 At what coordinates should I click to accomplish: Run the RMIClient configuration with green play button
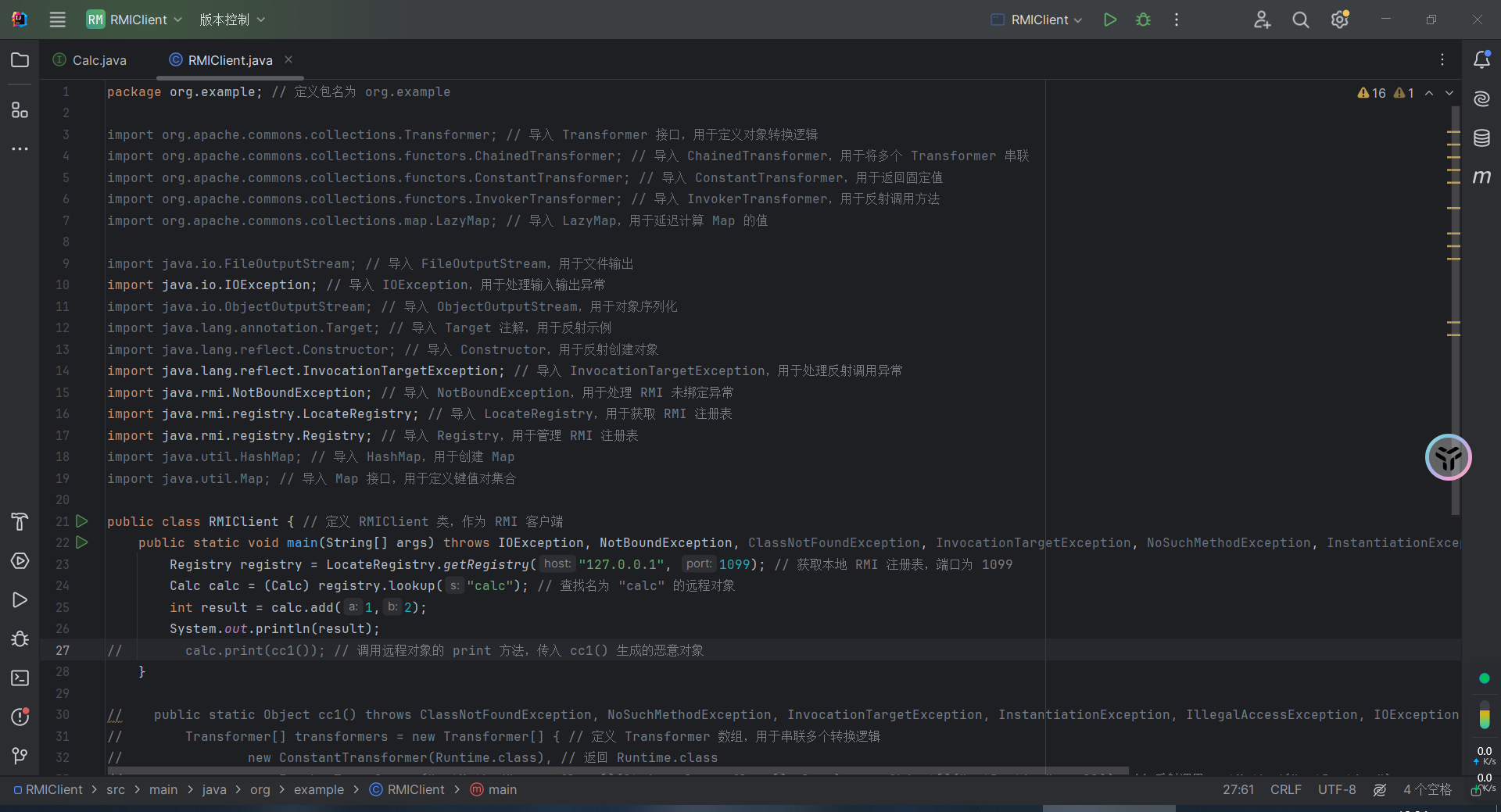pos(1109,20)
